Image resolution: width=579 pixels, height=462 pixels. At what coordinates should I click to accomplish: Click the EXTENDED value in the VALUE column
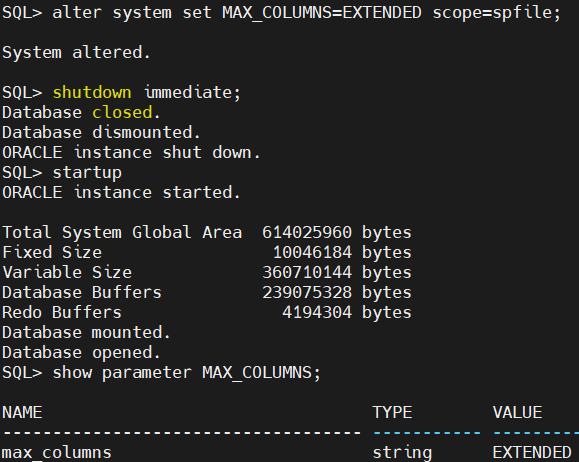(532, 452)
